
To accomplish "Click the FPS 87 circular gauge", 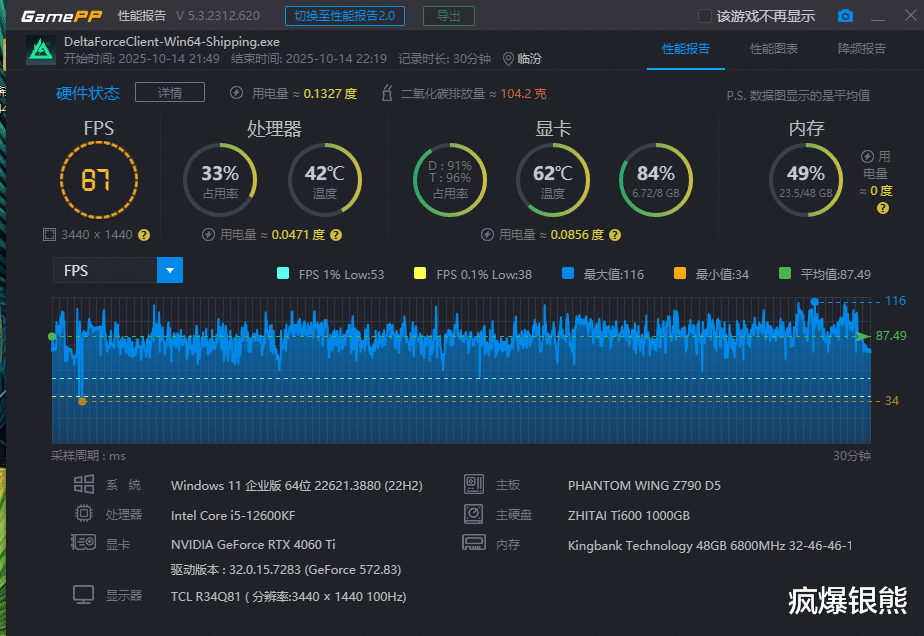I will (98, 180).
